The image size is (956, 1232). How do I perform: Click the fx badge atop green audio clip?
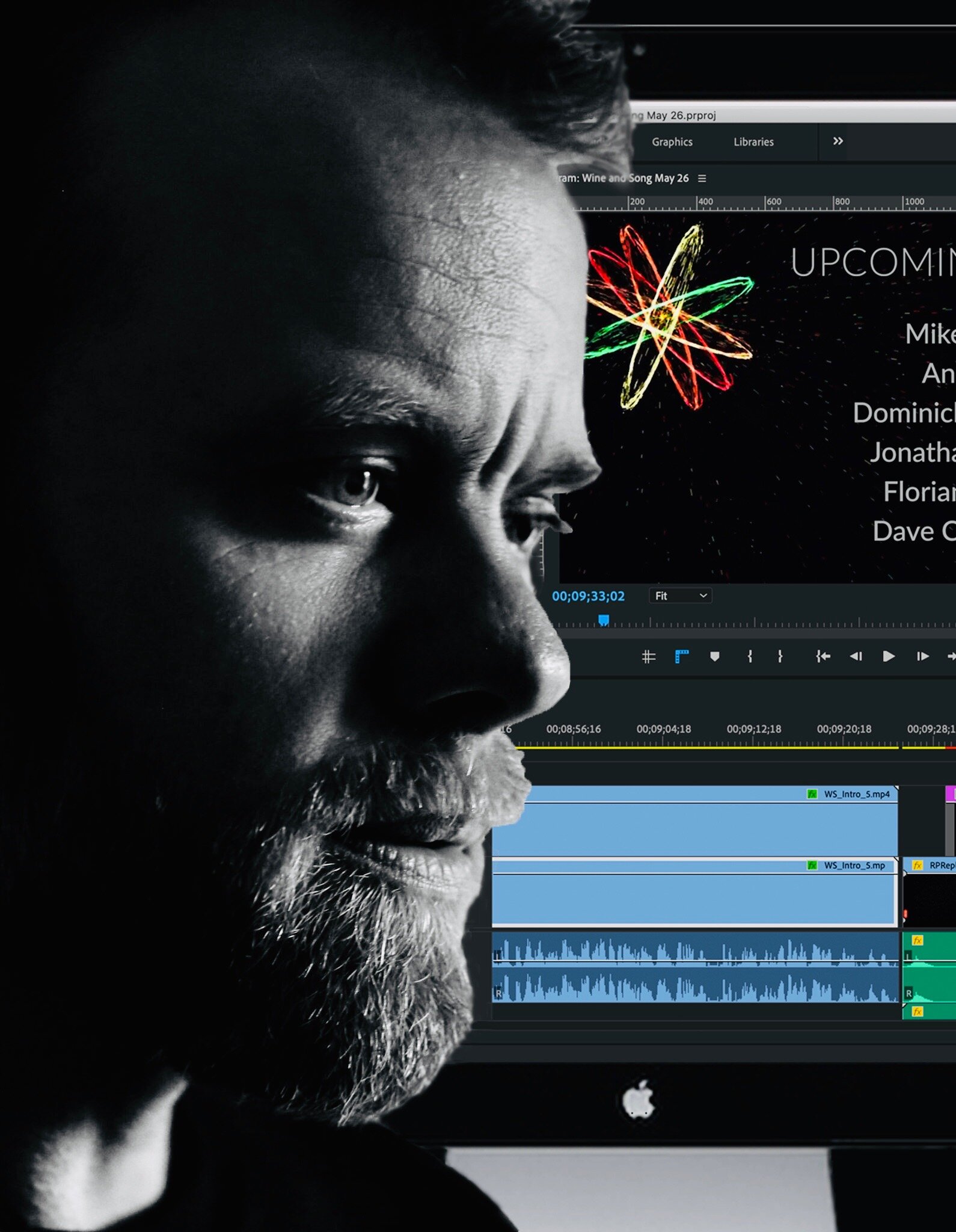pyautogui.click(x=917, y=940)
